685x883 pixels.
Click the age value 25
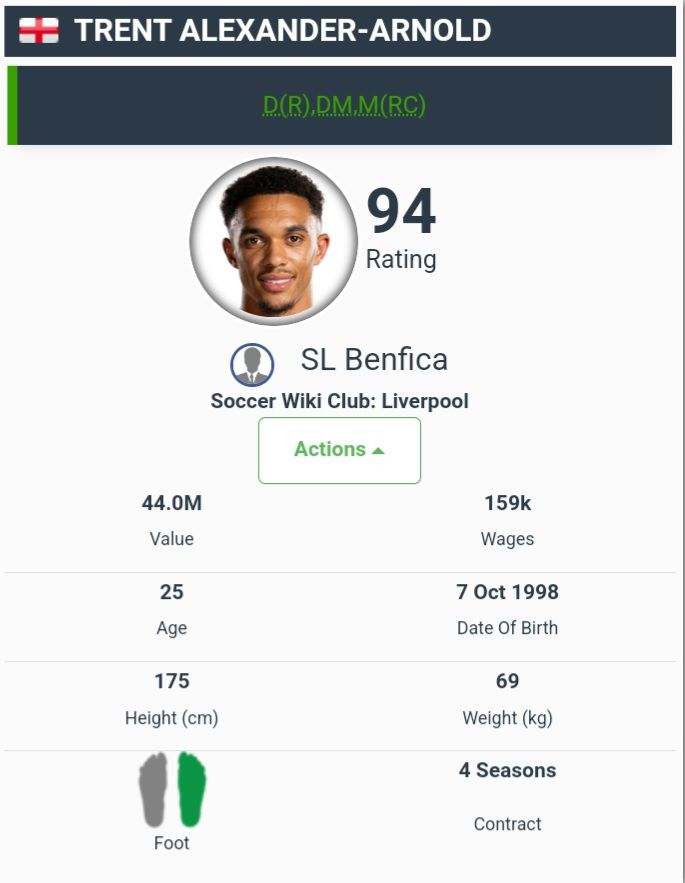coord(172,592)
